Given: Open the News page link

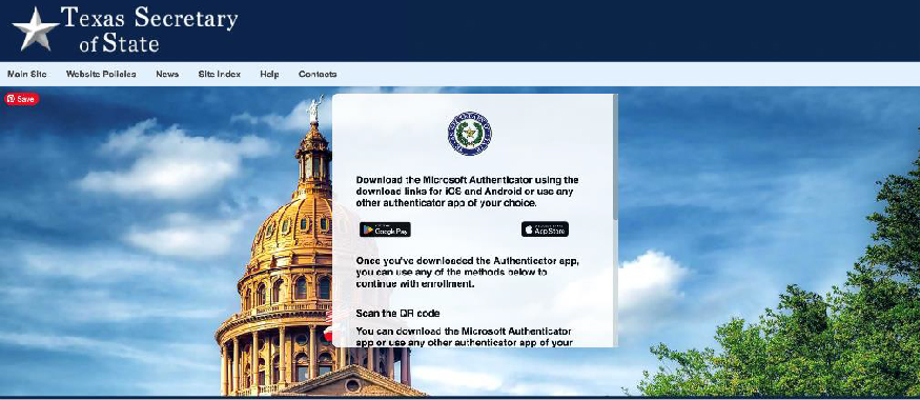Looking at the screenshot, I should click(167, 74).
